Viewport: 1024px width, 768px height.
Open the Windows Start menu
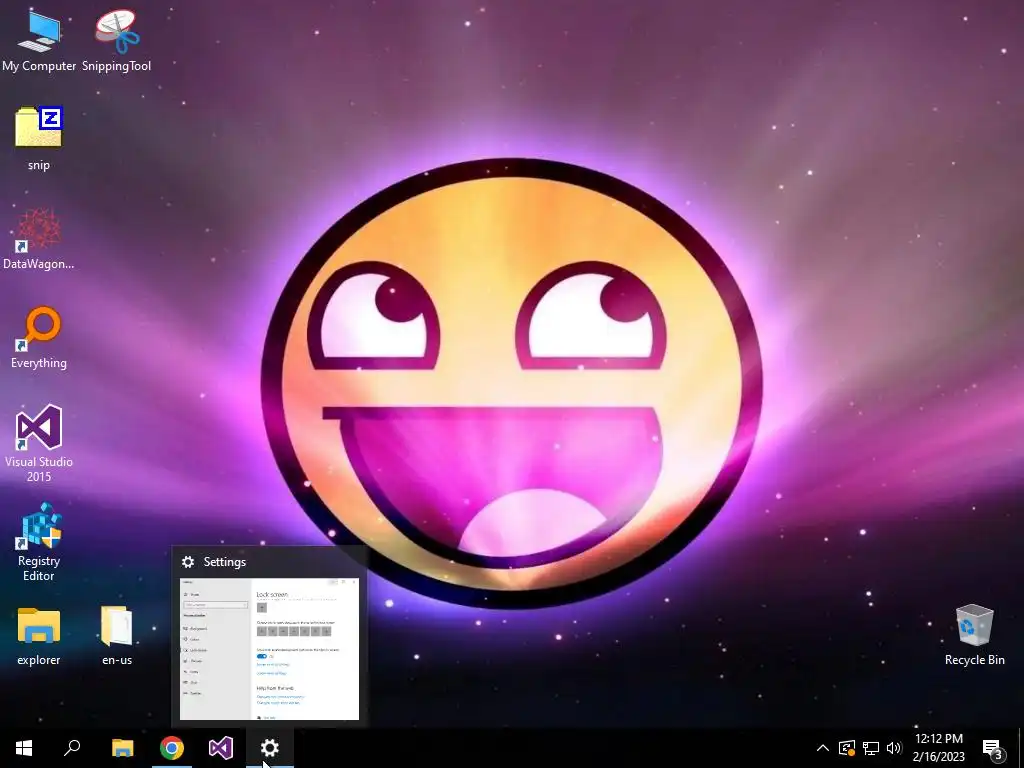click(24, 748)
